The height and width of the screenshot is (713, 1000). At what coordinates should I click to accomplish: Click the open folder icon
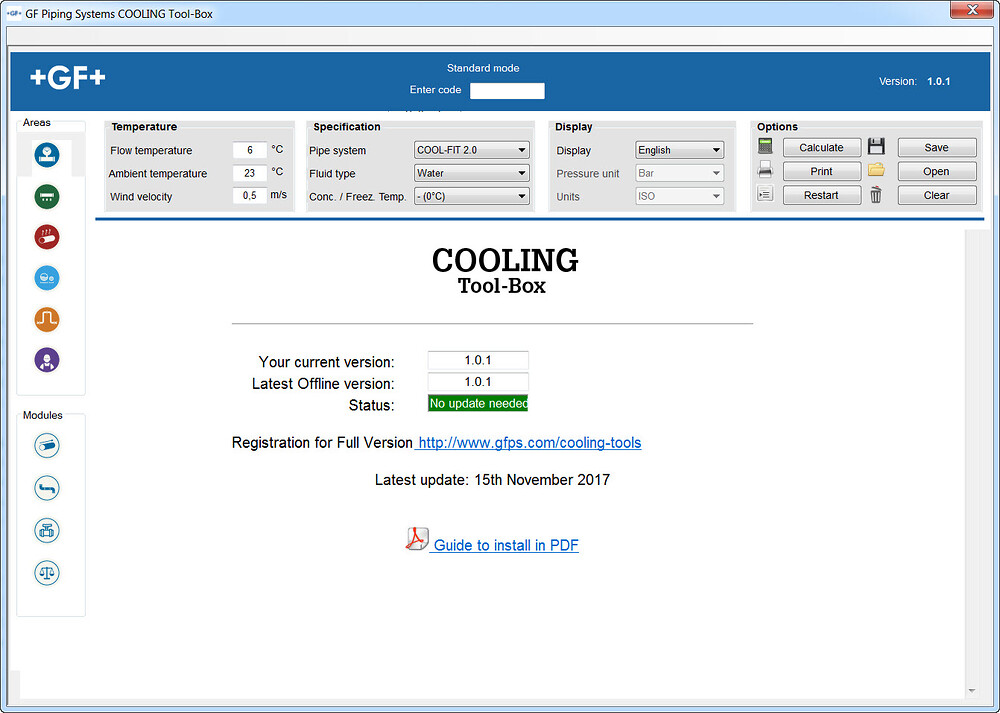(x=876, y=170)
